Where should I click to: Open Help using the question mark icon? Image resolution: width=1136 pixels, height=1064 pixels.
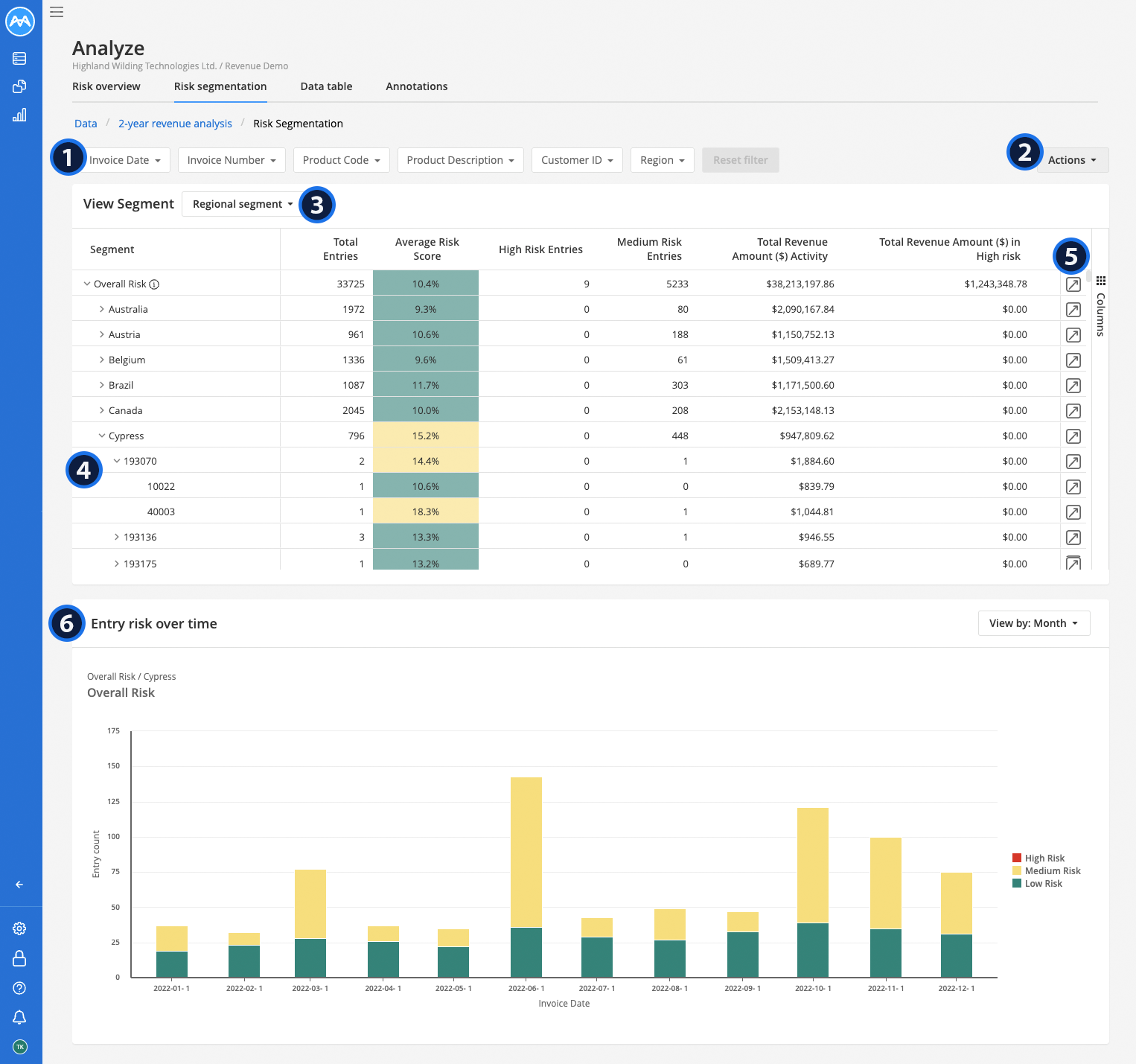[20, 988]
